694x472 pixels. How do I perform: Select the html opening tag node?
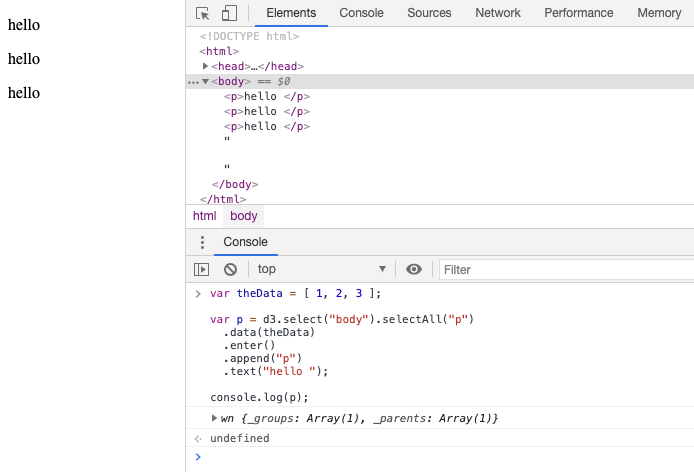tap(219, 51)
